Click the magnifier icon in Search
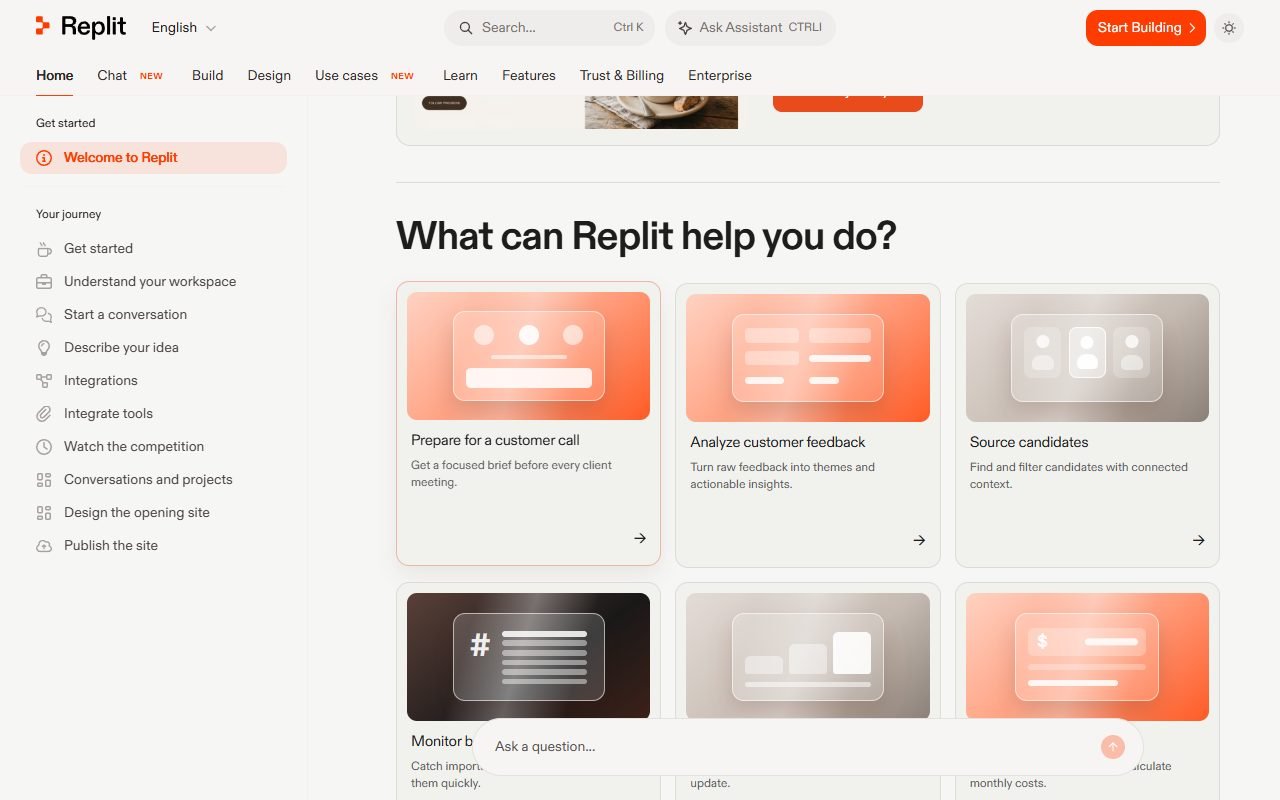1280x800 pixels. 466,28
